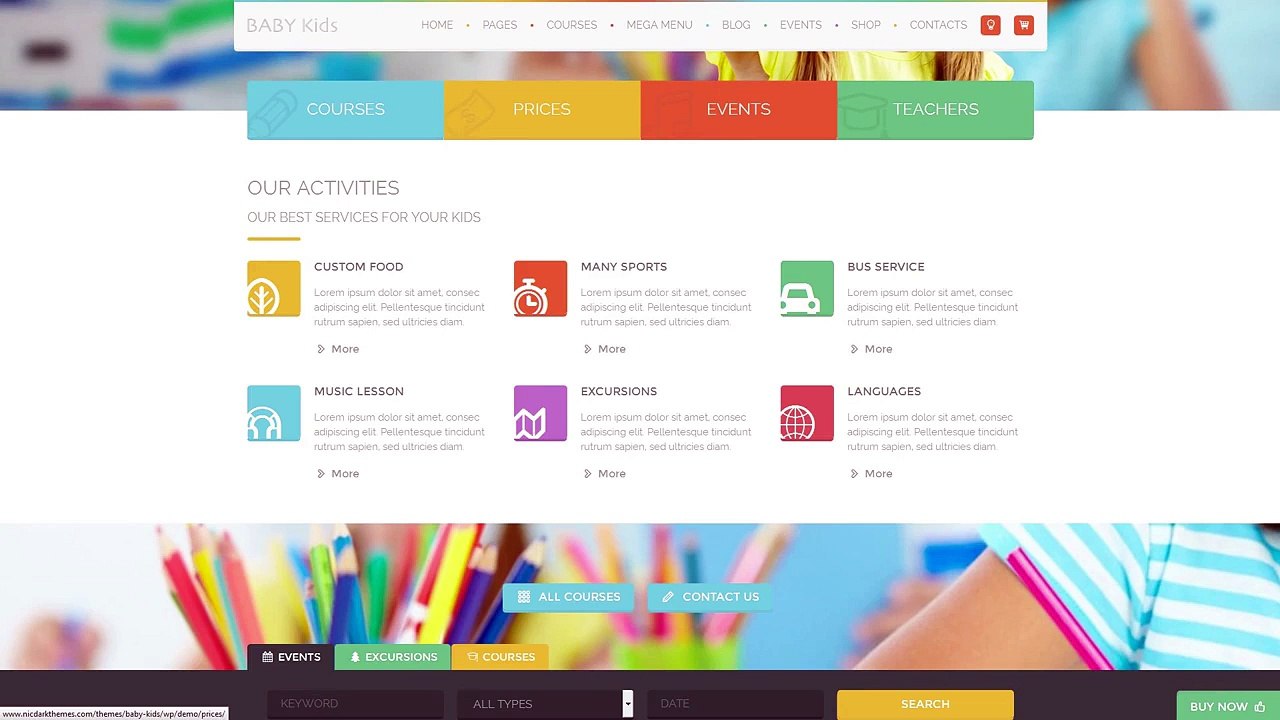
Task: Click the tree icon on Excursions tab
Action: pos(355,657)
